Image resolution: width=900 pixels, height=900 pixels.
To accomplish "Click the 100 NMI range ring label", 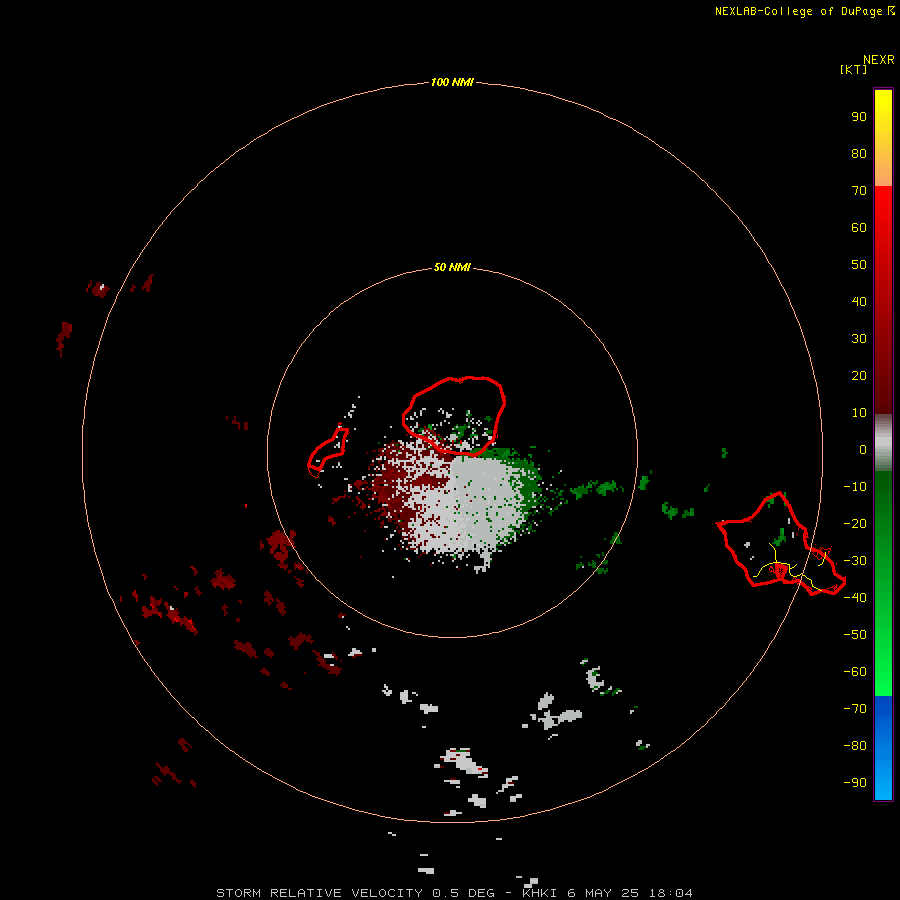I will click(452, 82).
